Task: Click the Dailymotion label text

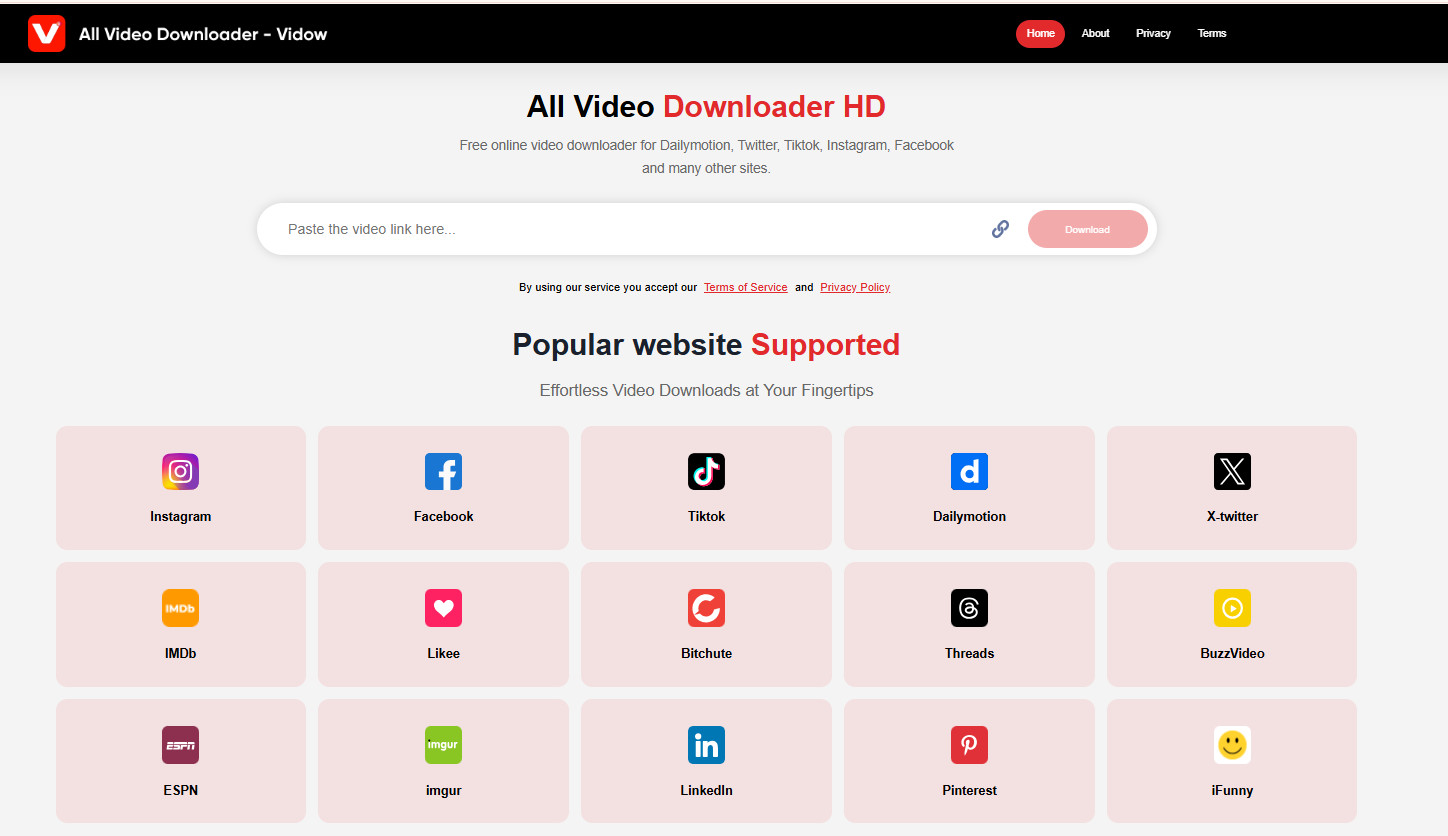Action: click(x=969, y=517)
